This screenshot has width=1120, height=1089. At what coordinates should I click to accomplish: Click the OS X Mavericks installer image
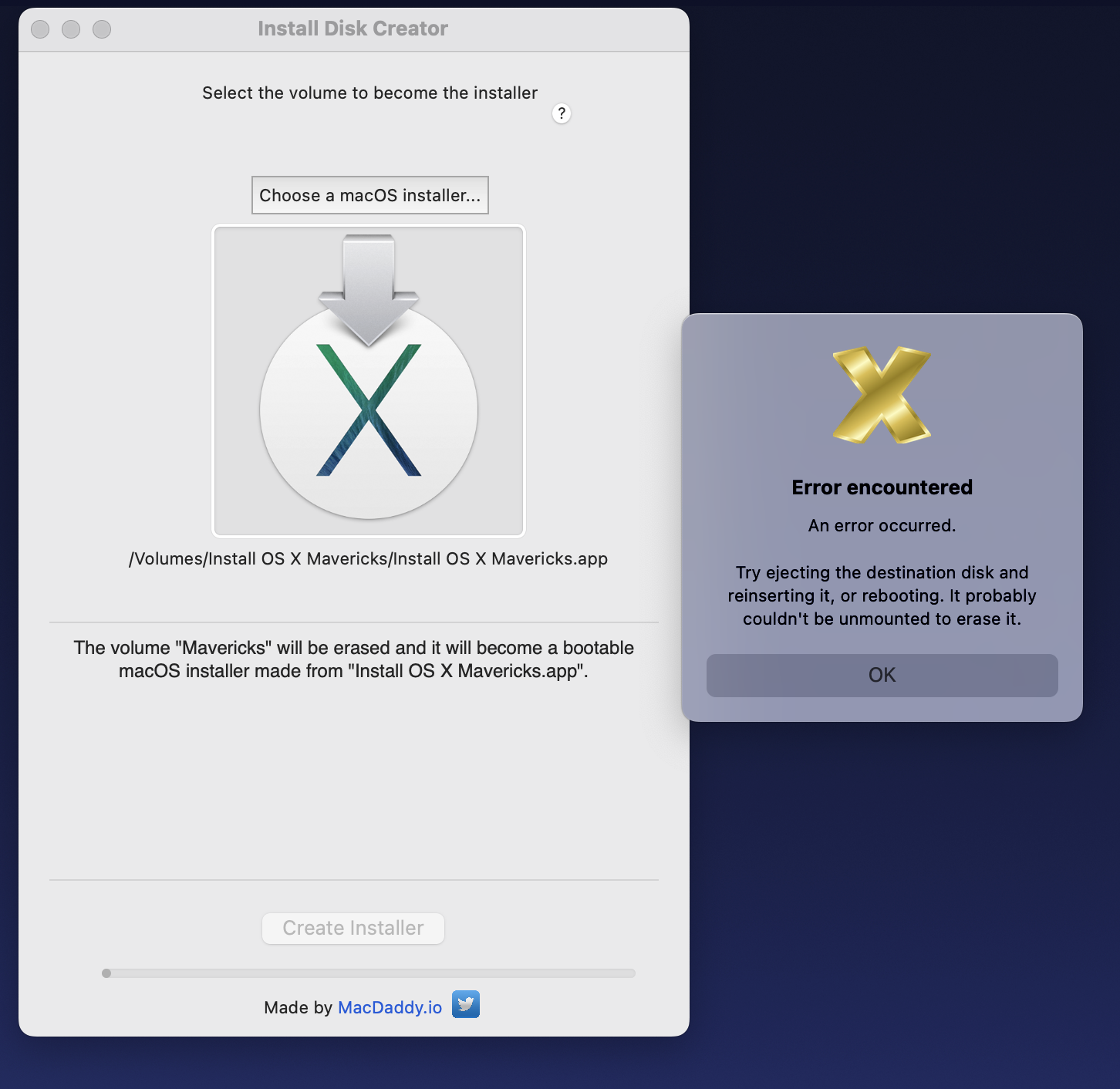coord(369,381)
